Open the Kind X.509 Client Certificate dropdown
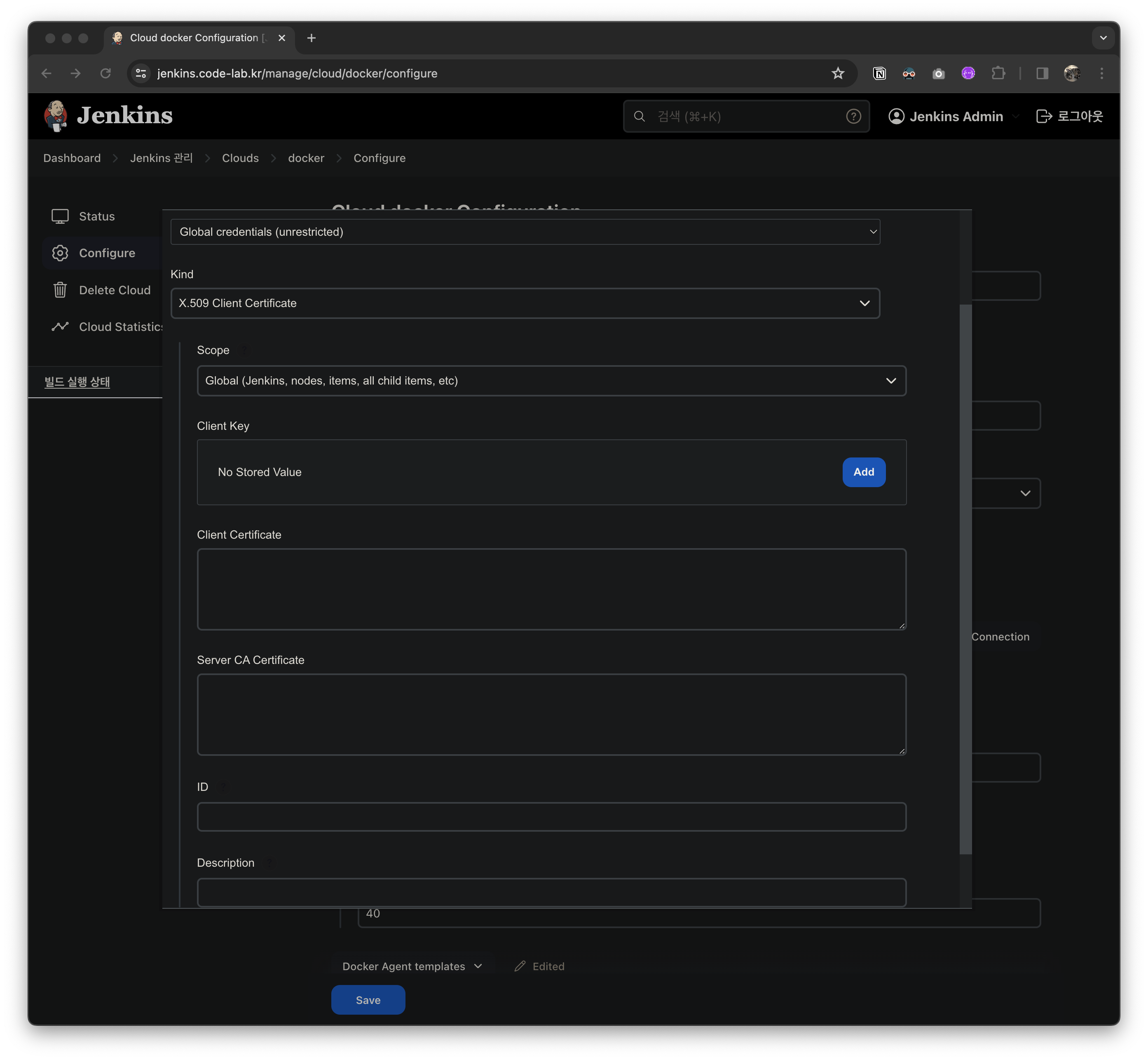Image resolution: width=1148 pixels, height=1060 pixels. pyautogui.click(x=525, y=303)
